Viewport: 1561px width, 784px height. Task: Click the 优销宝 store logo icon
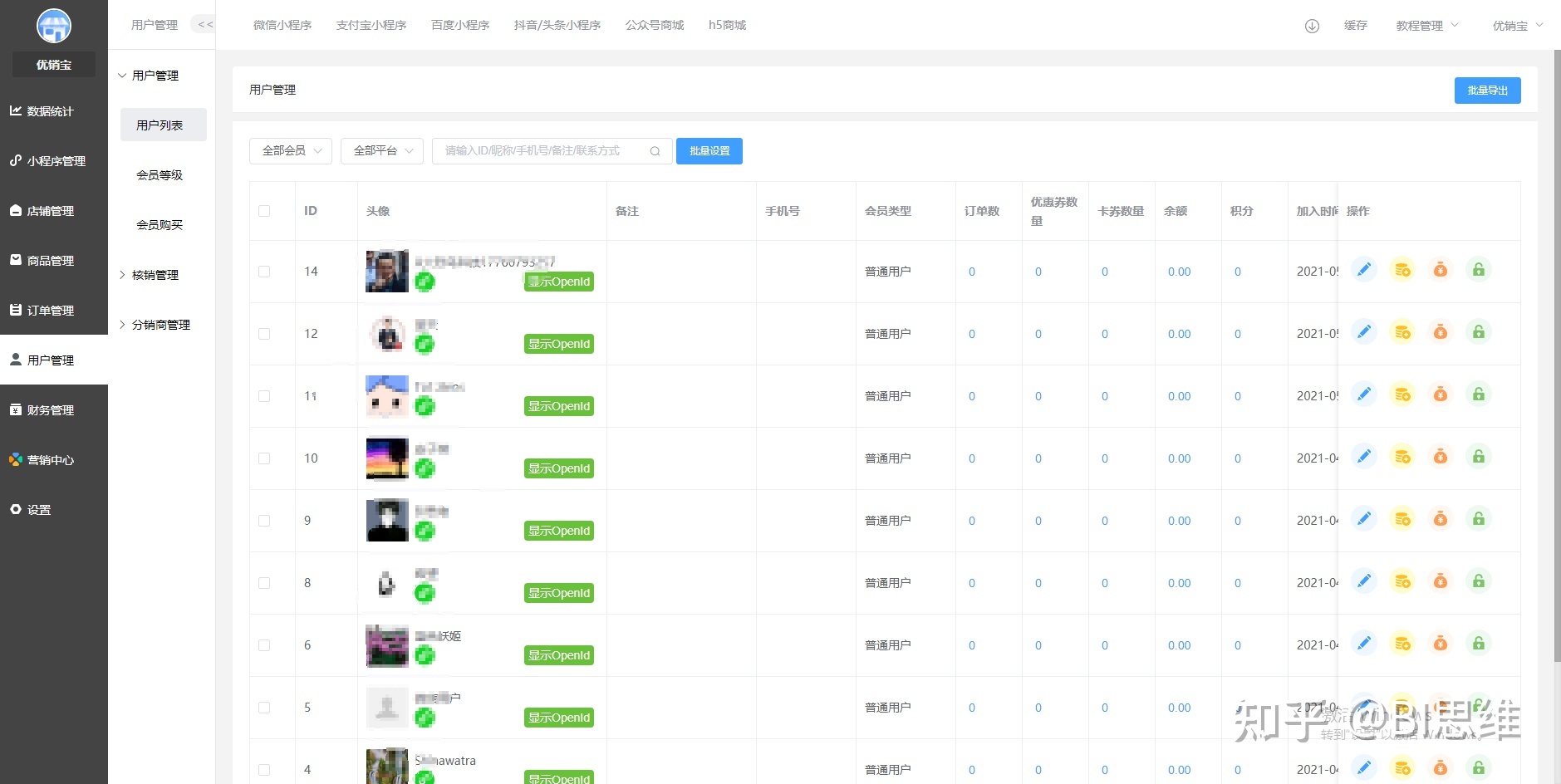click(54, 27)
